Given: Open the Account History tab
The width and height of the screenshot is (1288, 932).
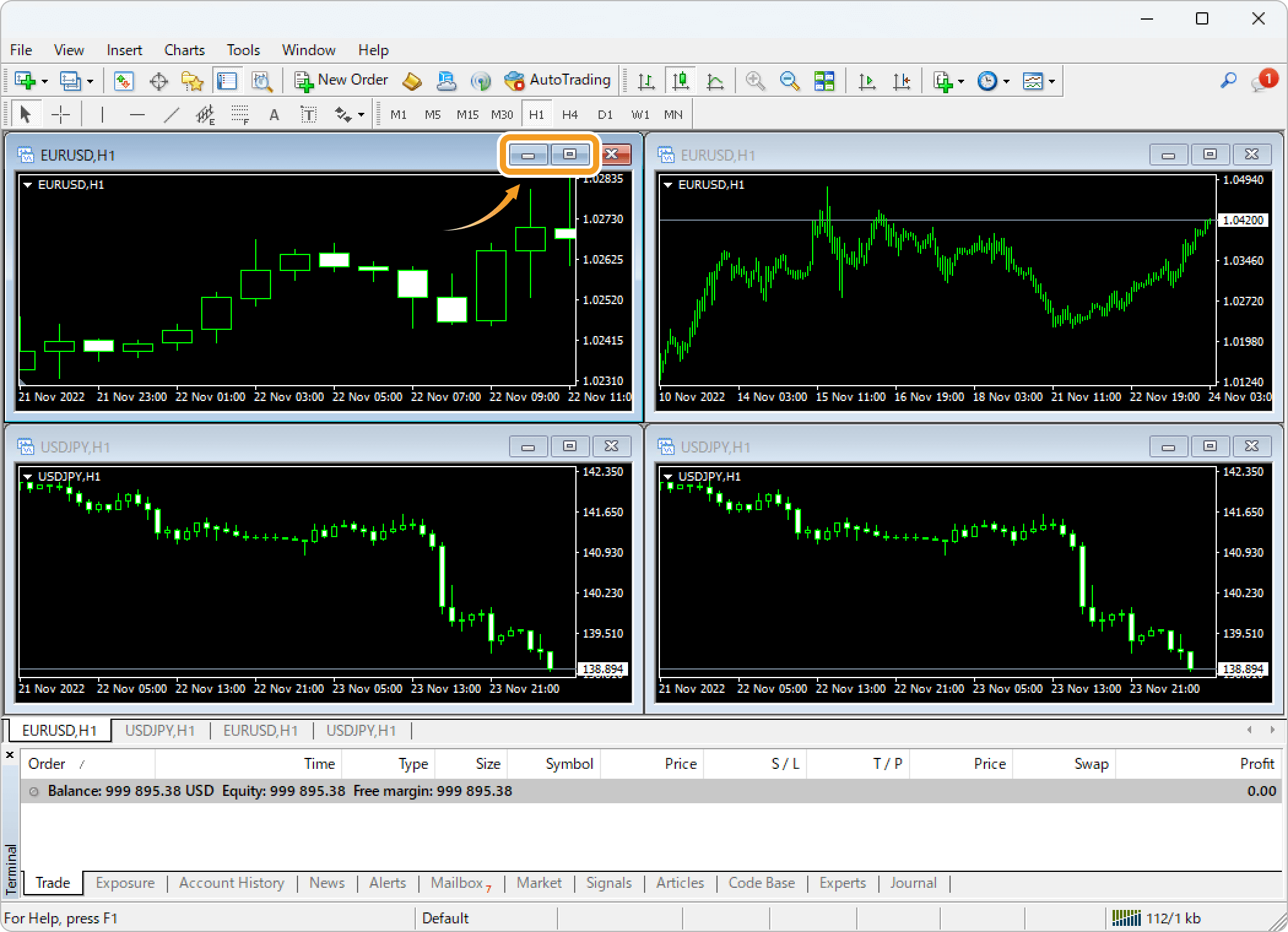Looking at the screenshot, I should point(232,883).
